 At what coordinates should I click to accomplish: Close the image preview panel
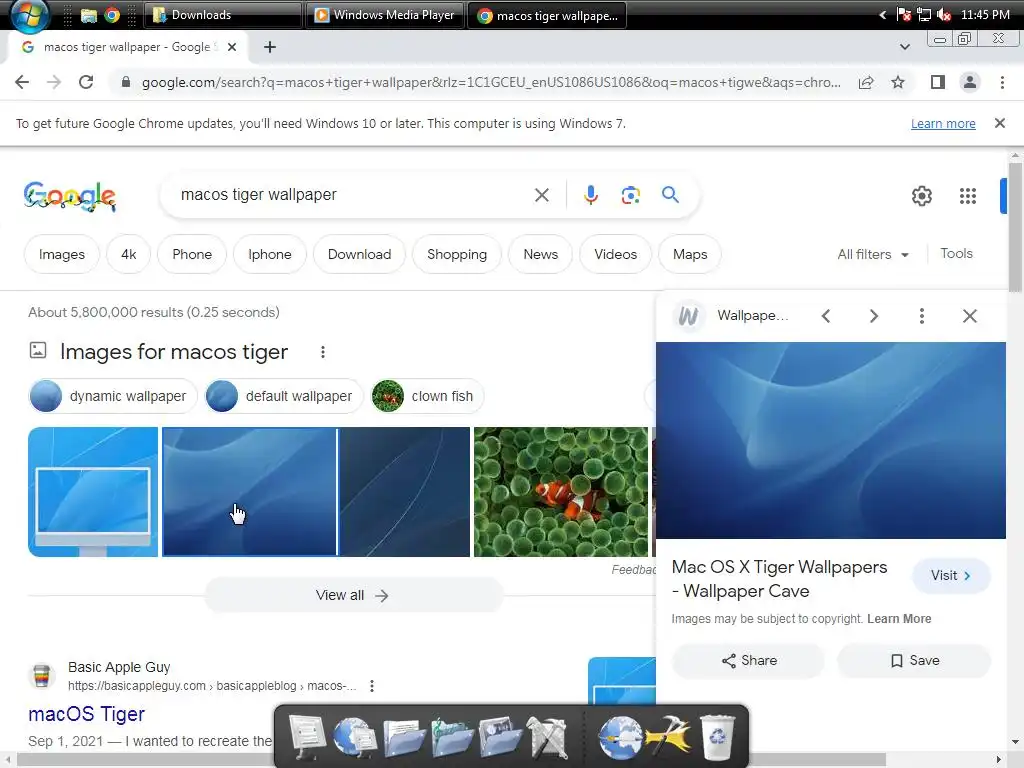(970, 316)
